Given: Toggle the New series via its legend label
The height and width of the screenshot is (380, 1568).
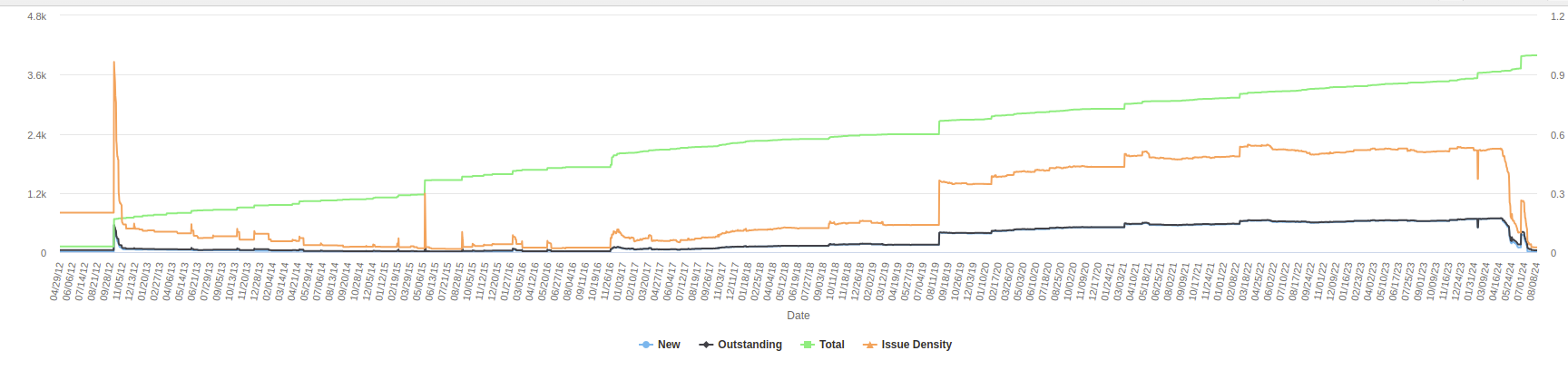Looking at the screenshot, I should 669,345.
